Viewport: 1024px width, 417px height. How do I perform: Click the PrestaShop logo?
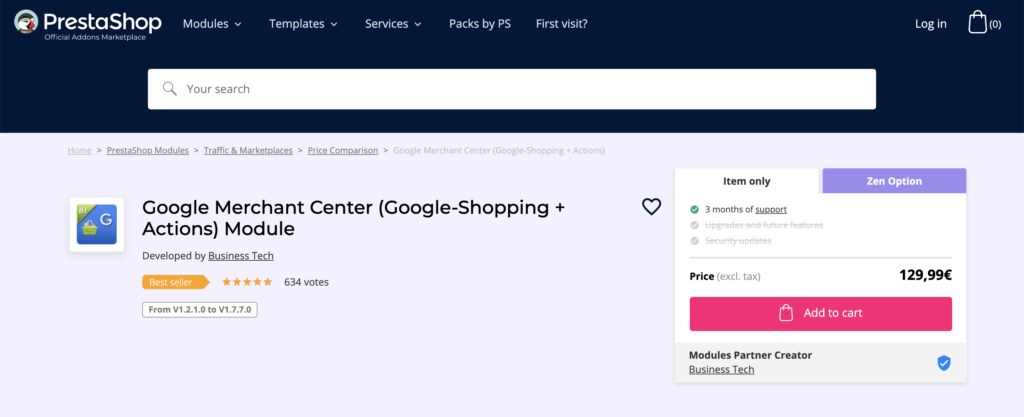click(88, 24)
